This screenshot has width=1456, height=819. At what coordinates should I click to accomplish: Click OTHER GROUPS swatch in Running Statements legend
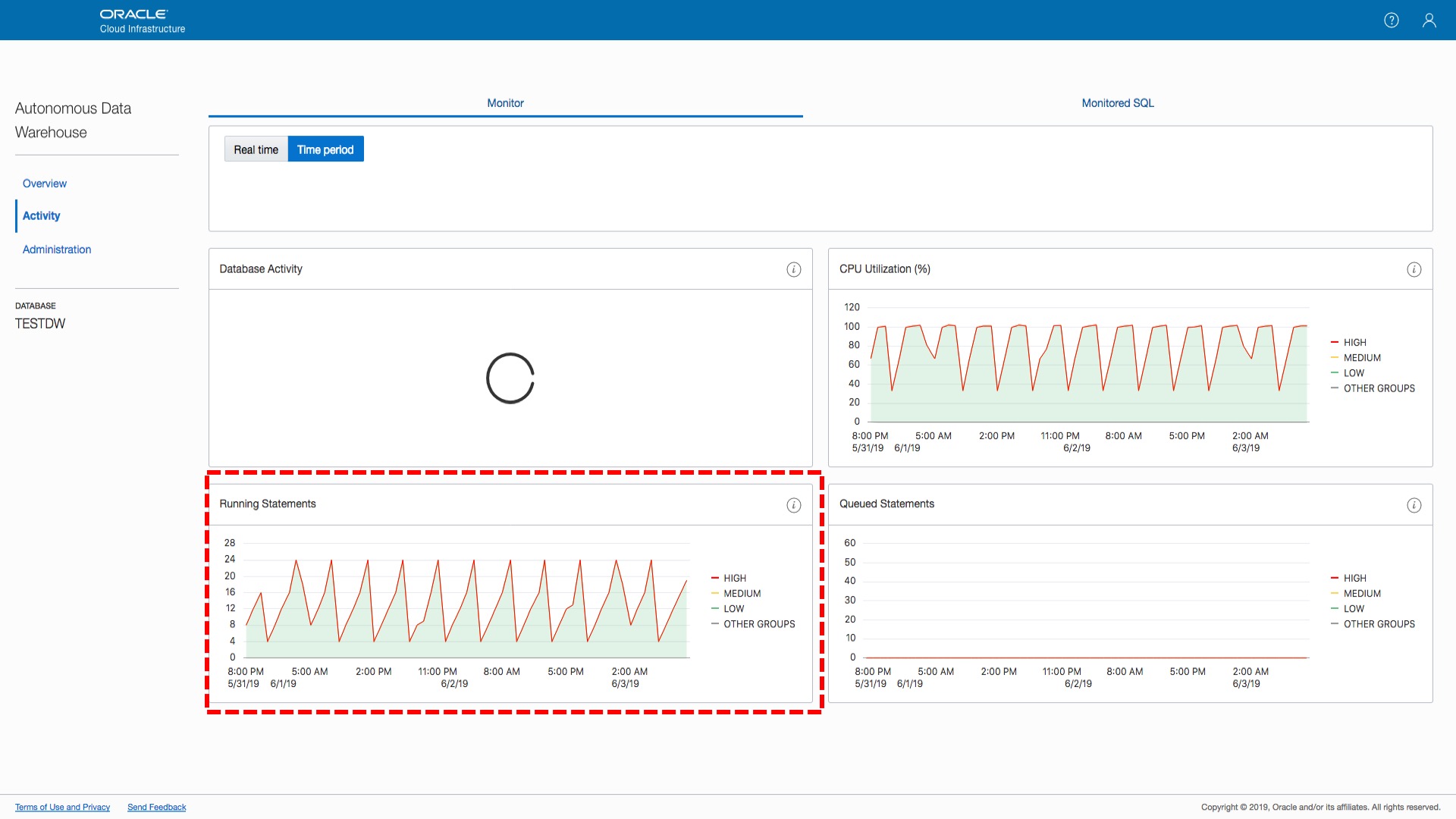(x=714, y=624)
